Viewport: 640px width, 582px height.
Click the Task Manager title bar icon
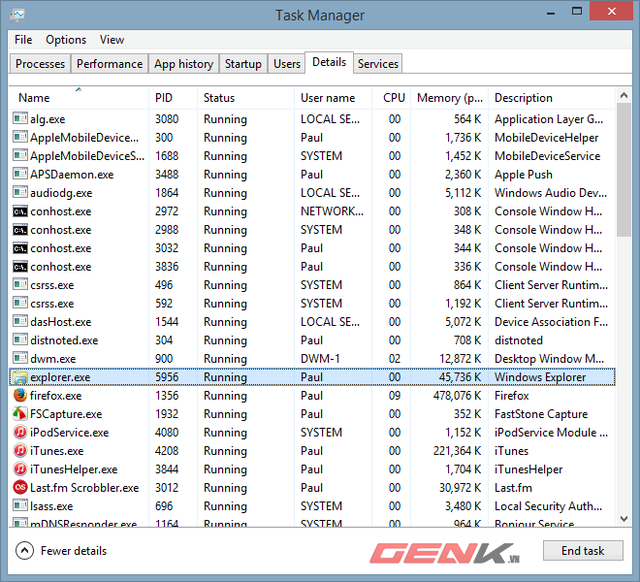click(x=18, y=15)
